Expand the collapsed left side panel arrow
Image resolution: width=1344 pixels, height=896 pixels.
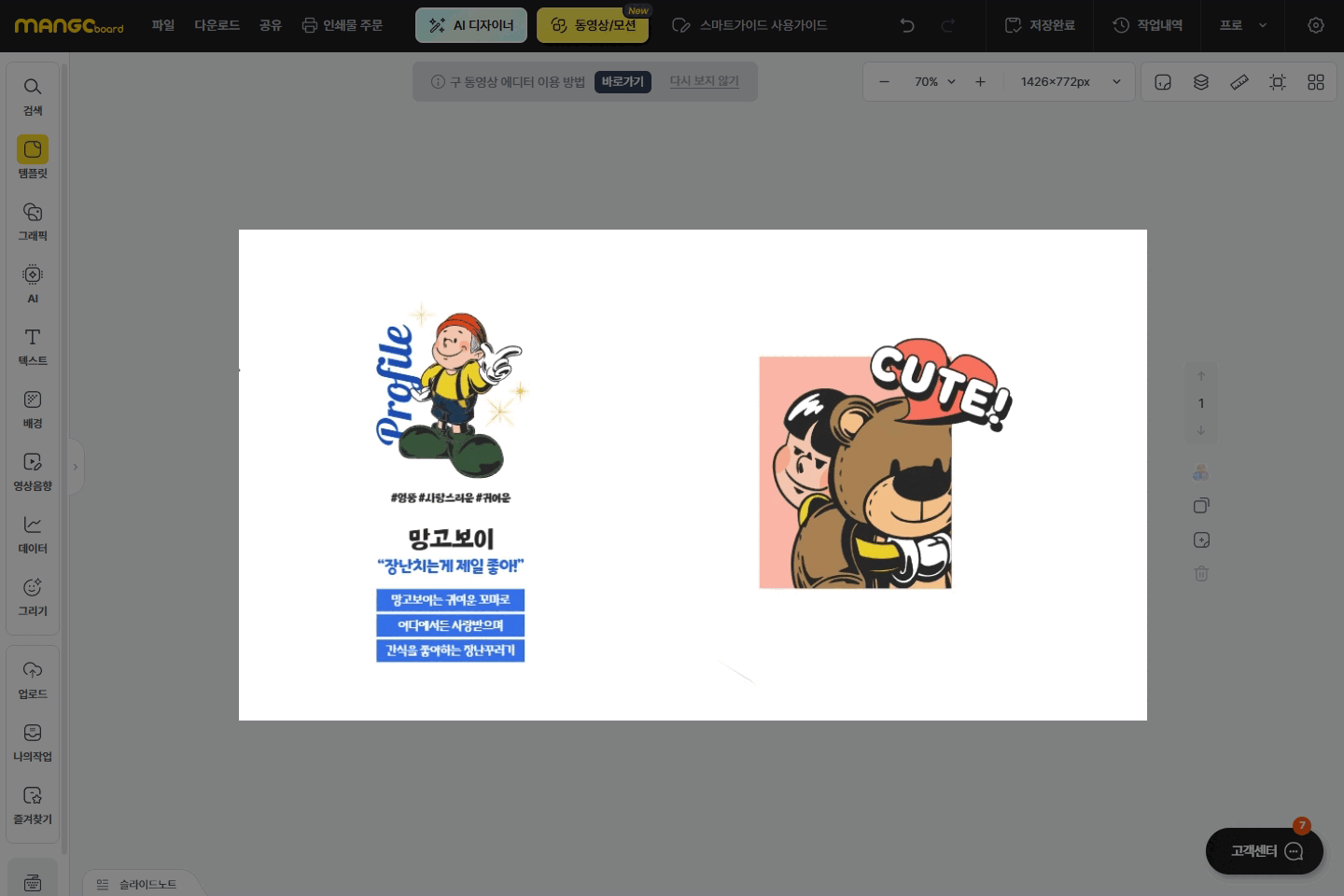click(76, 467)
